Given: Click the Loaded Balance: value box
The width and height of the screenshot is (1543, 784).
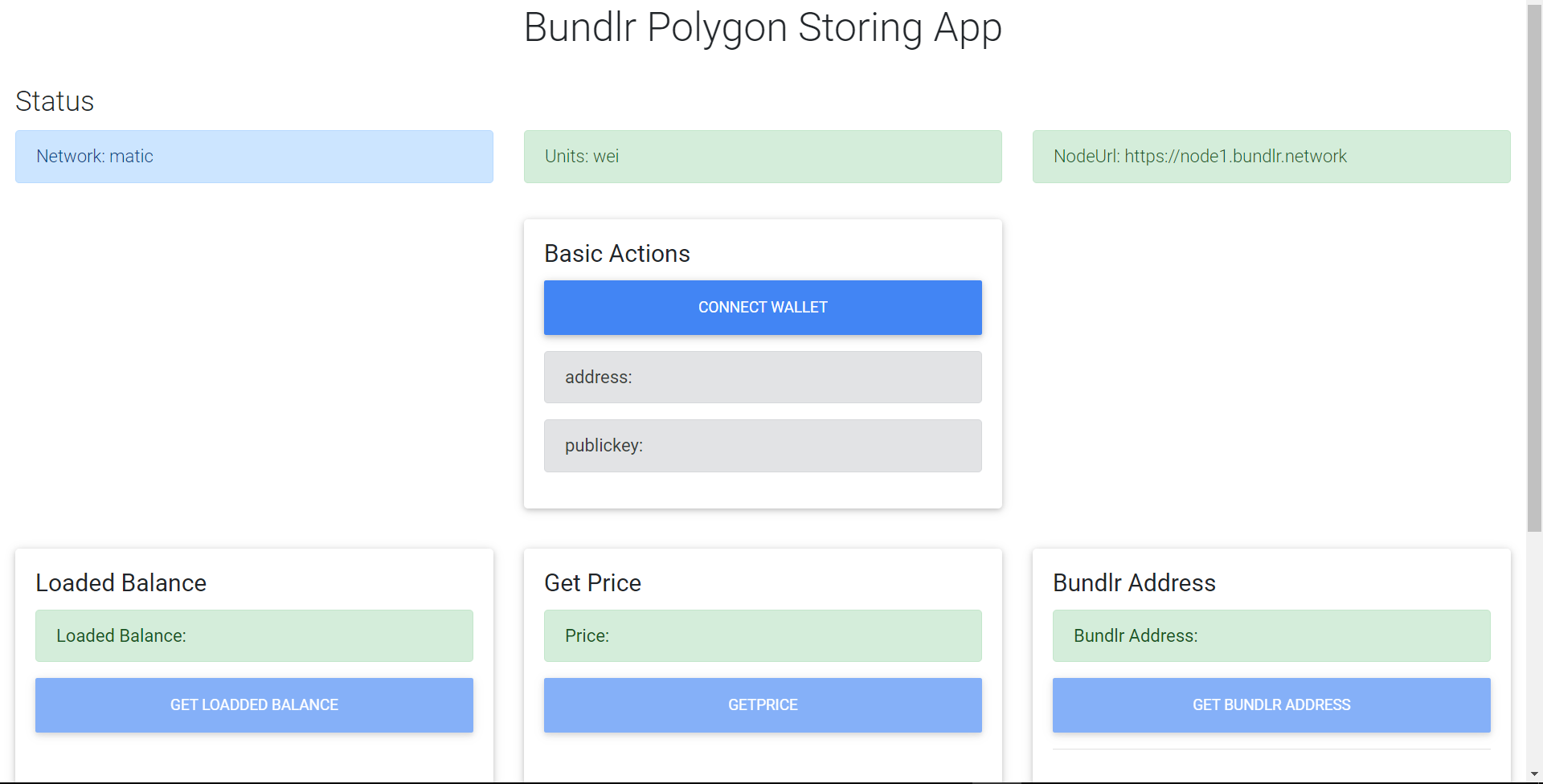Looking at the screenshot, I should (x=254, y=636).
